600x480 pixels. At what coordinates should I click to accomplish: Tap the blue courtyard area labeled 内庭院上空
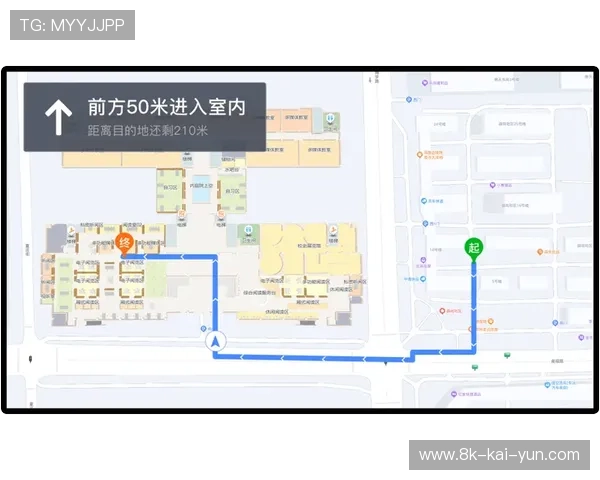tap(203, 188)
